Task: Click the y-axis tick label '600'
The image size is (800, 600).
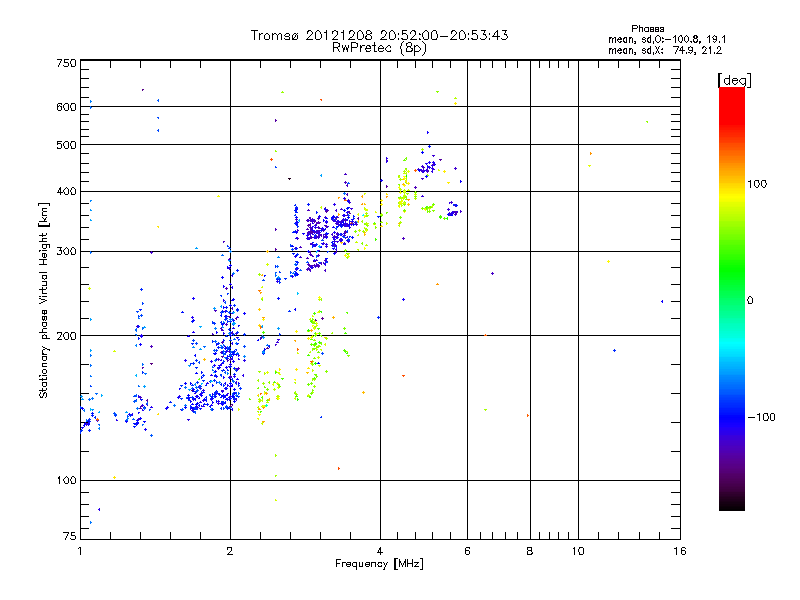Action: 67,107
